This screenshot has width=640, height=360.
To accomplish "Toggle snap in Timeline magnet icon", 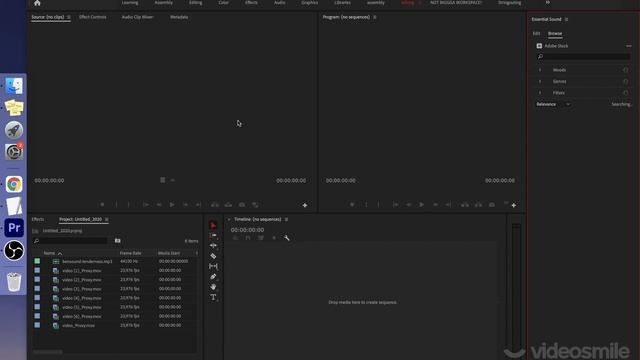I will point(248,238).
